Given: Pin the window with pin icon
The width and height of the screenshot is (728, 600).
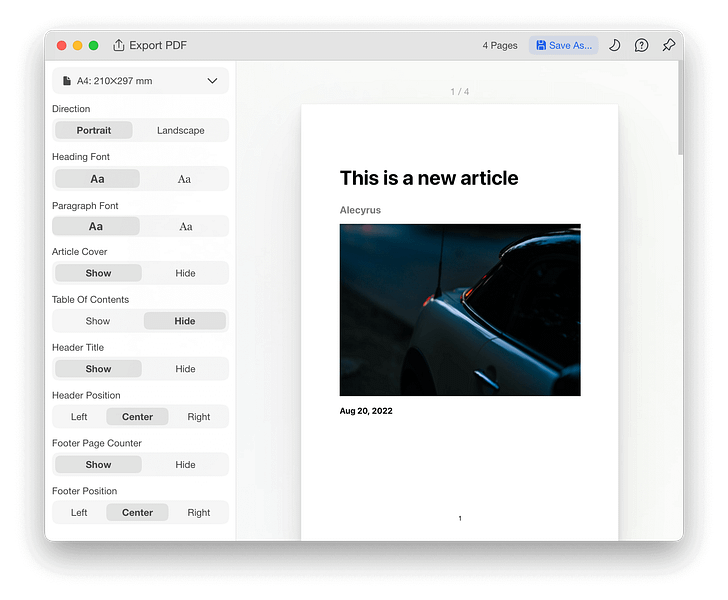Looking at the screenshot, I should point(668,45).
